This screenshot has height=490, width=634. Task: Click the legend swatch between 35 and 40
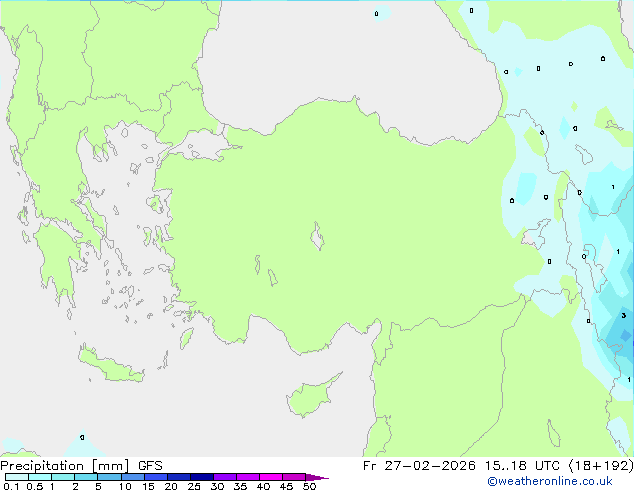(247, 477)
